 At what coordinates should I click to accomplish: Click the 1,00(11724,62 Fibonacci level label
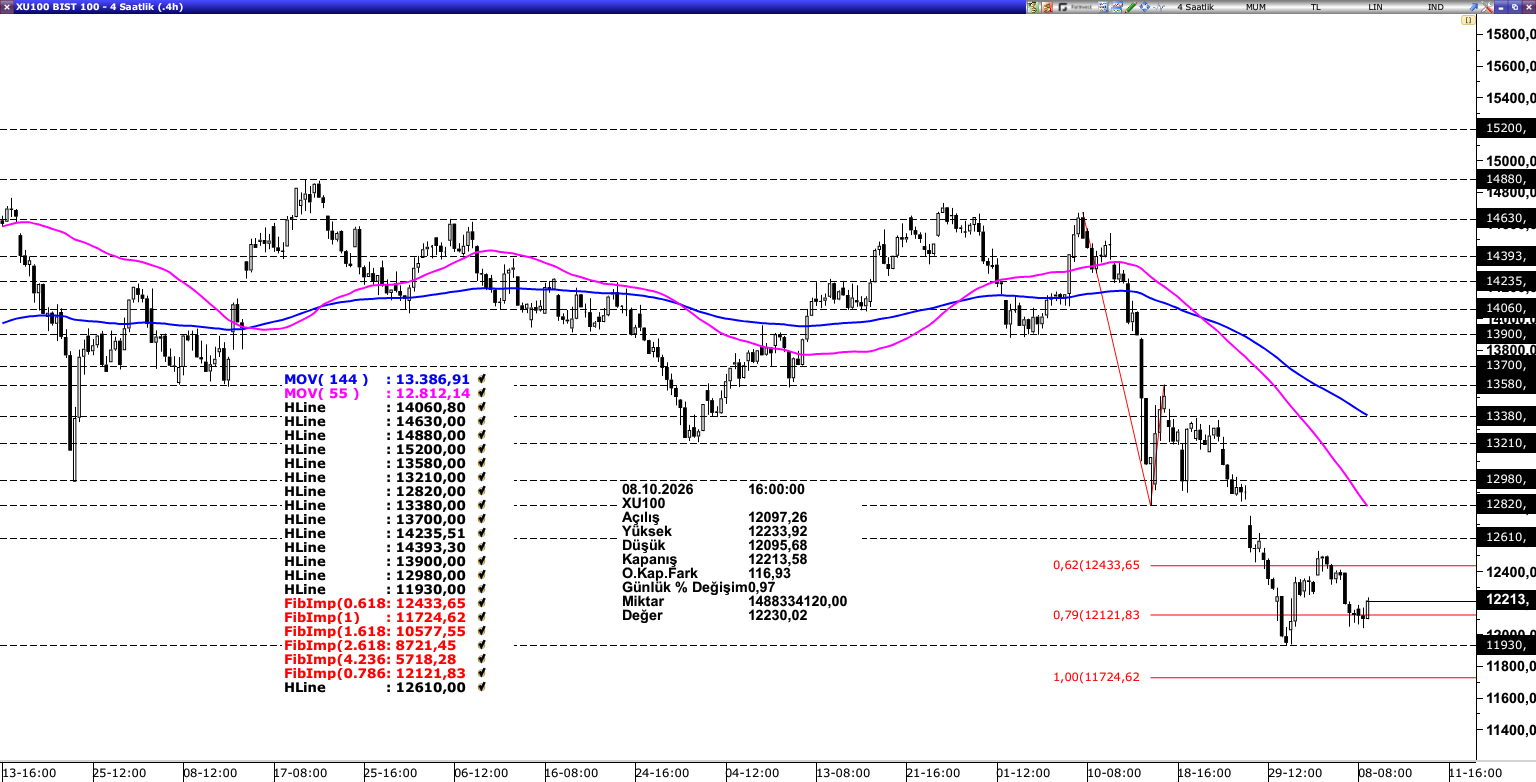pyautogui.click(x=1096, y=677)
